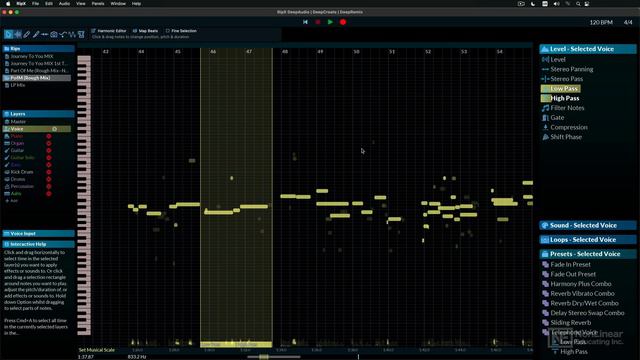Viewport: 640px width, 360px height.
Task: Collapse the Level - Selected Voice panel
Action: (588, 49)
